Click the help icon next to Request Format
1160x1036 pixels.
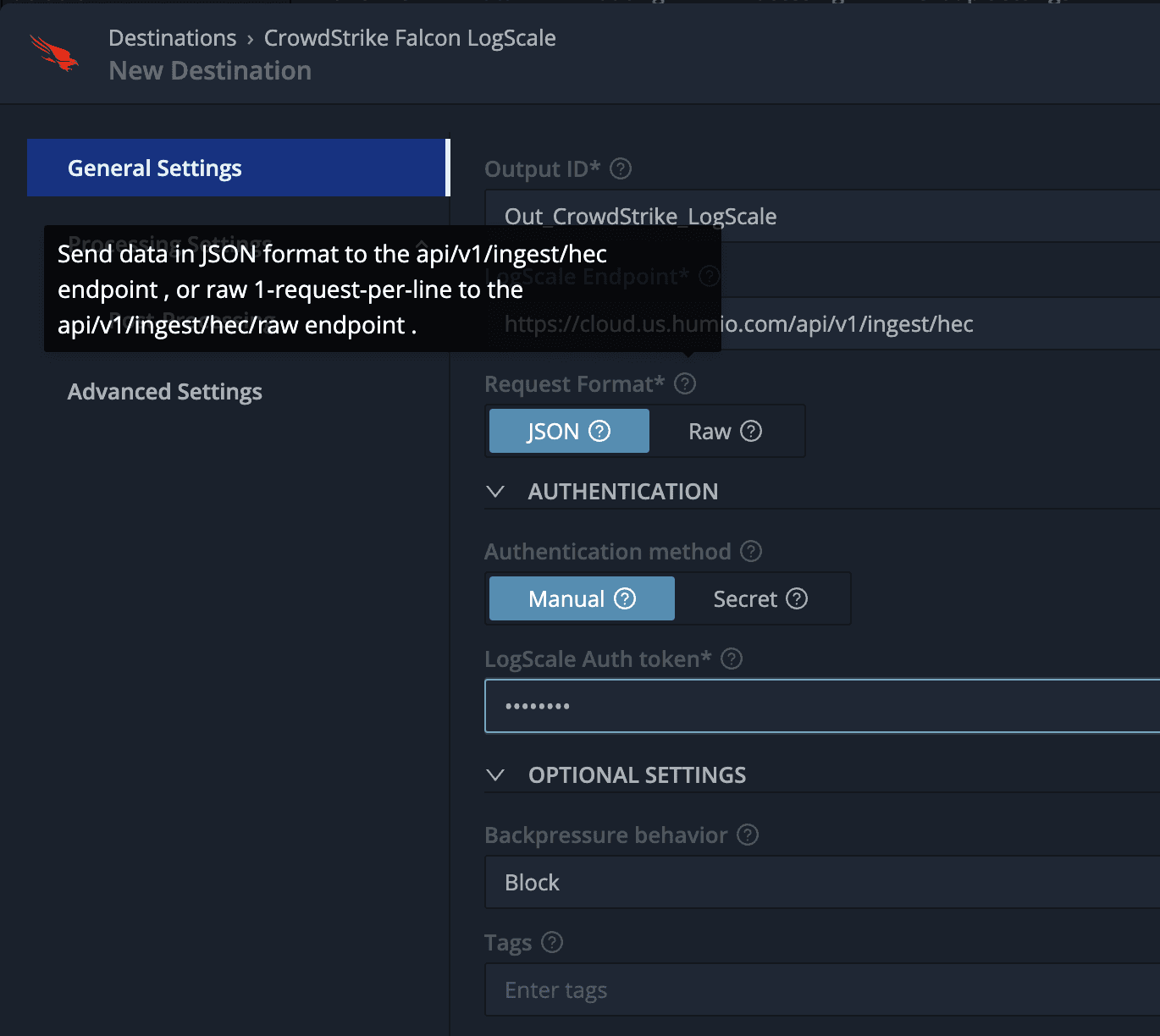[x=685, y=384]
